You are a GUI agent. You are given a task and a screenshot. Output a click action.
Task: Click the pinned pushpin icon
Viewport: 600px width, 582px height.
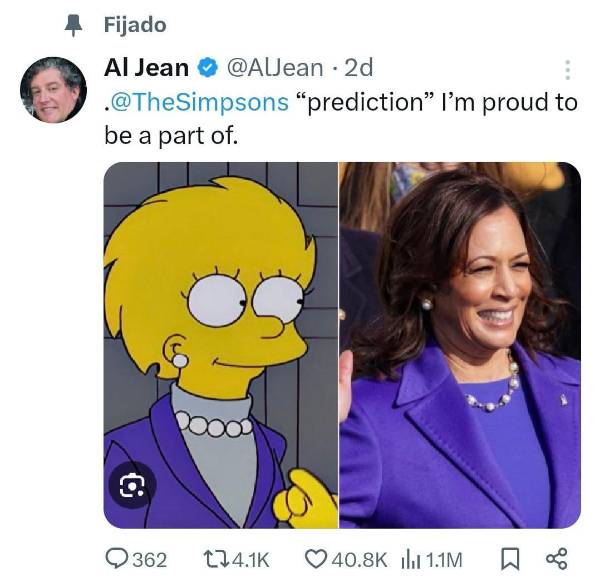73,26
